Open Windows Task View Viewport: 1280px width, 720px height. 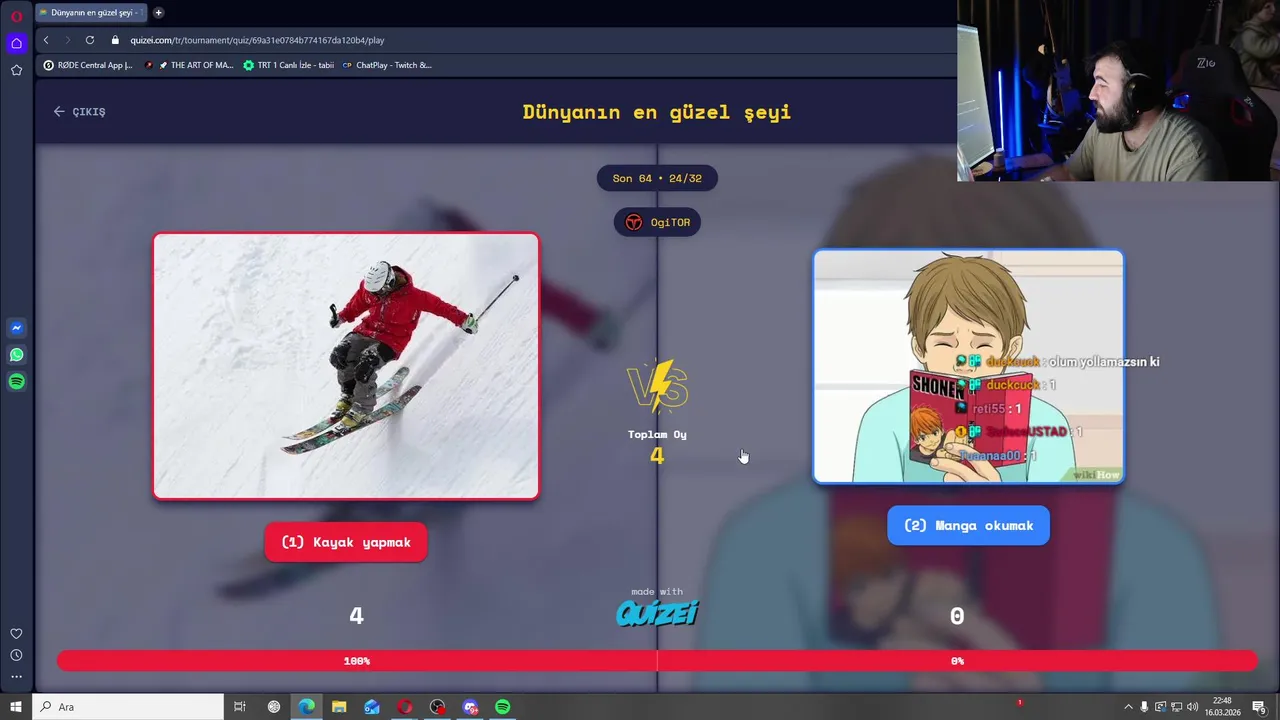pyautogui.click(x=240, y=707)
